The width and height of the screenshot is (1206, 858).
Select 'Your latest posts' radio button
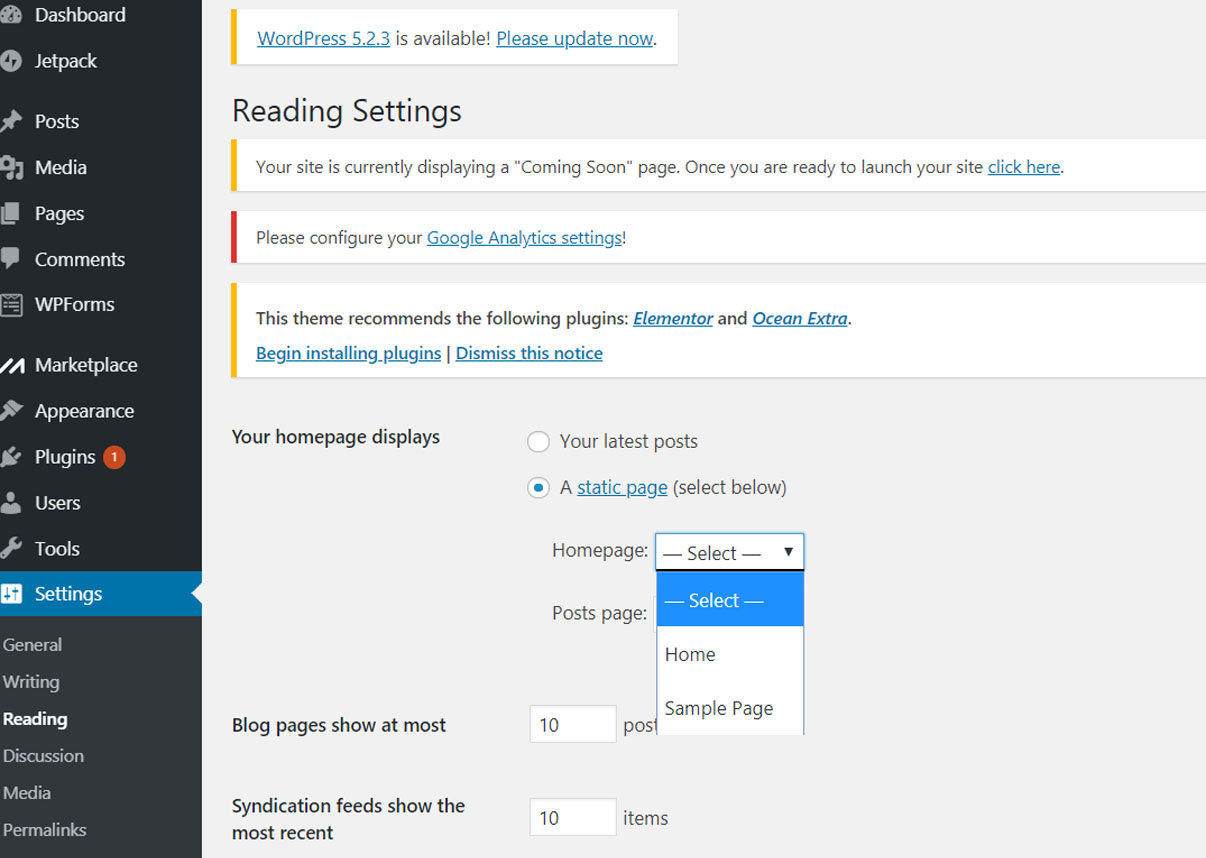[538, 442]
